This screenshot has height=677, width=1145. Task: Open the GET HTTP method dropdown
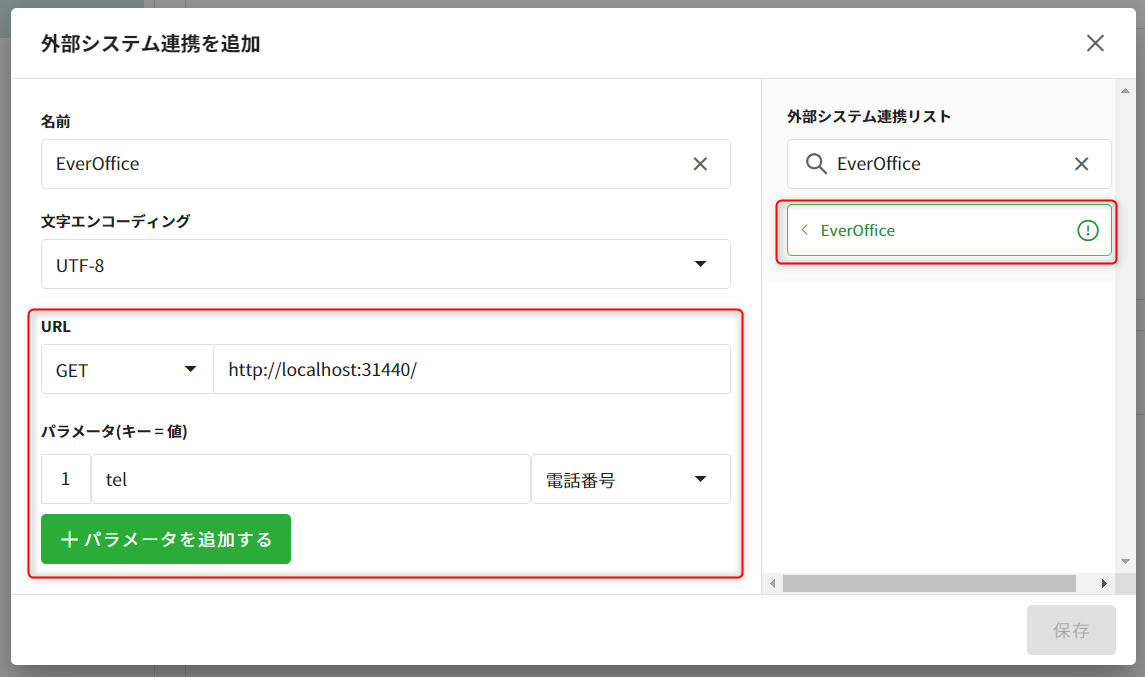127,370
